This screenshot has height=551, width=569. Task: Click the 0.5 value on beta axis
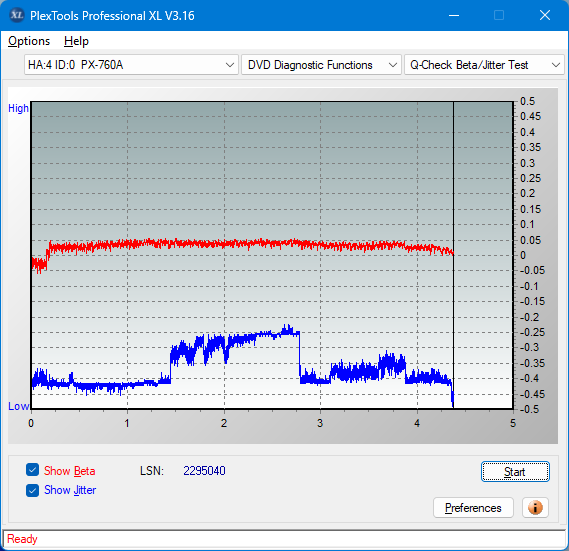click(x=527, y=101)
